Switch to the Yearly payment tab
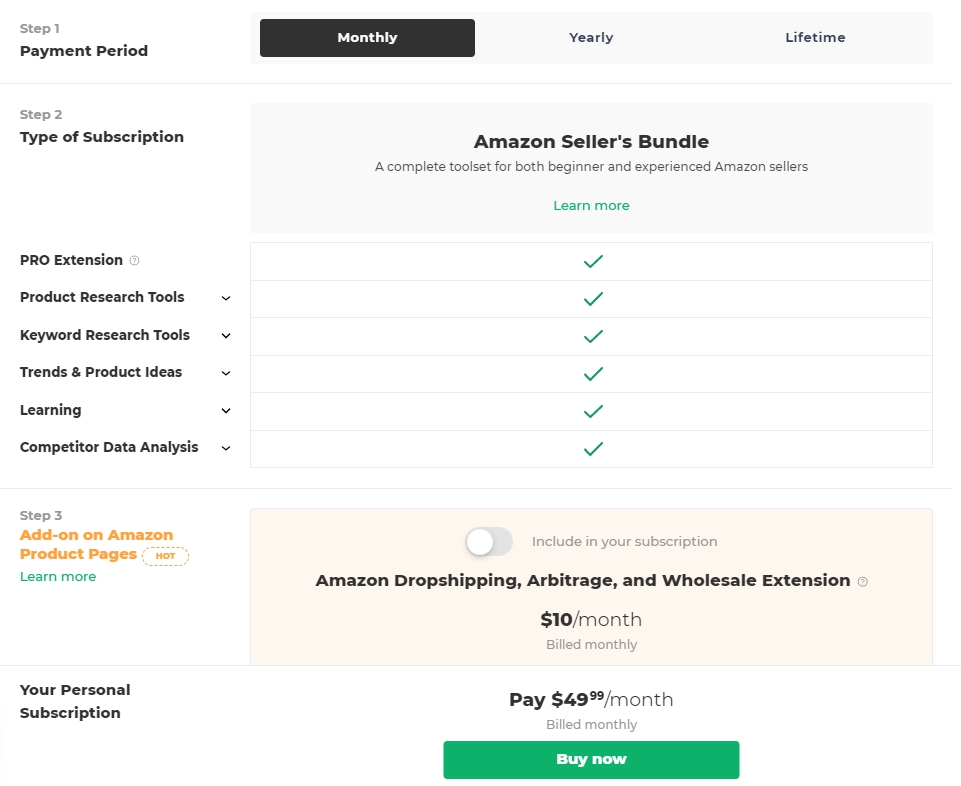The image size is (961, 786). pyautogui.click(x=591, y=37)
